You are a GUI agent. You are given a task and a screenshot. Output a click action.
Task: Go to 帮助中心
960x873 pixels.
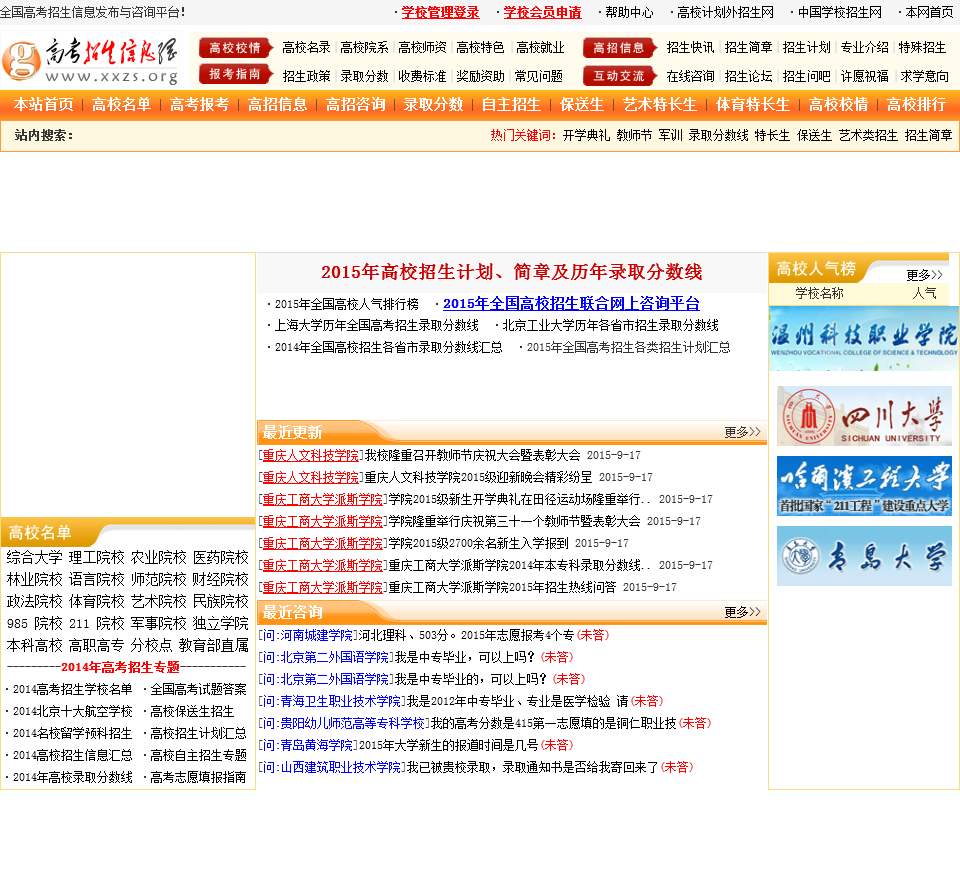(629, 13)
